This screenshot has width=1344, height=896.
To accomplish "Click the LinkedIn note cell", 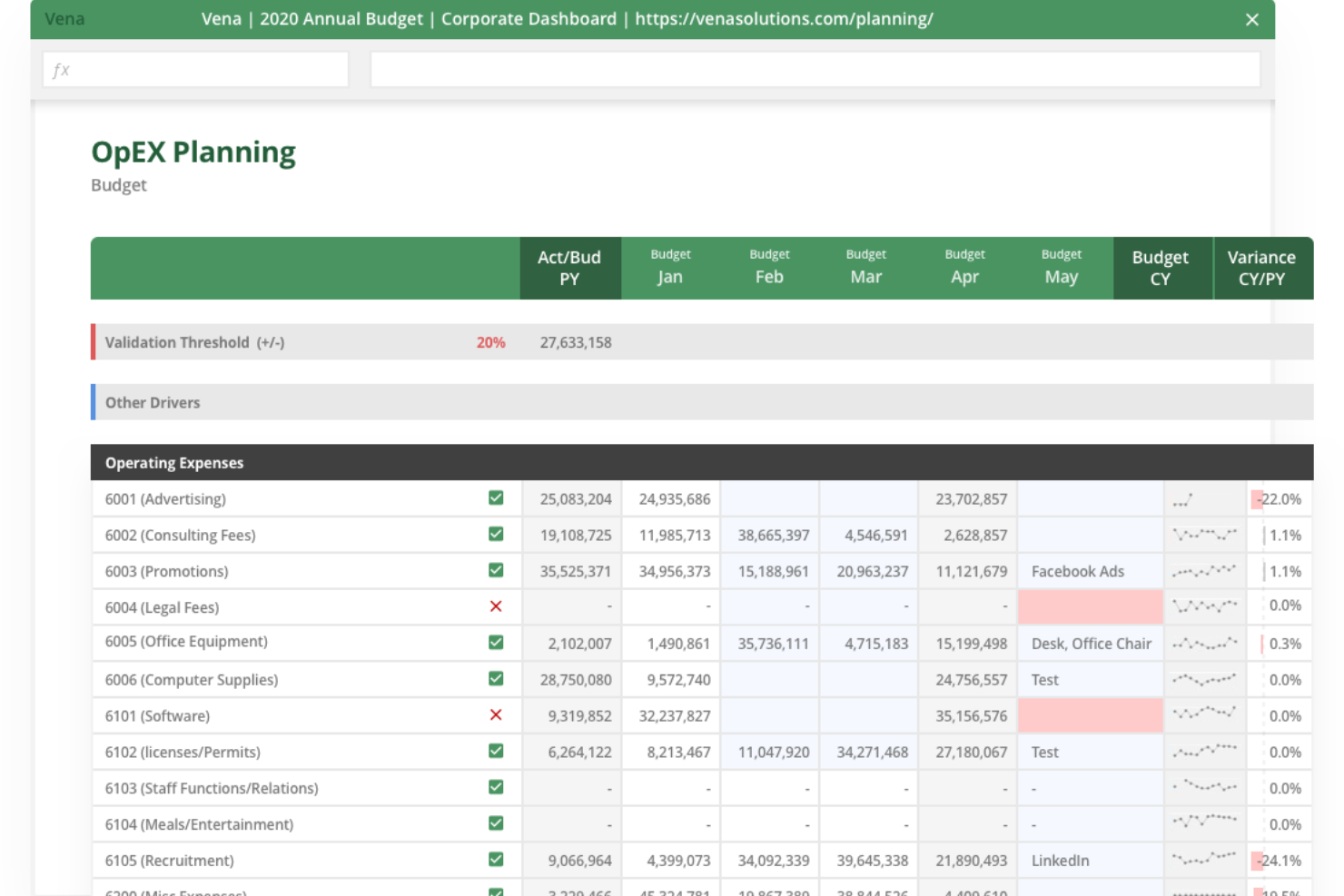I will [x=1090, y=861].
